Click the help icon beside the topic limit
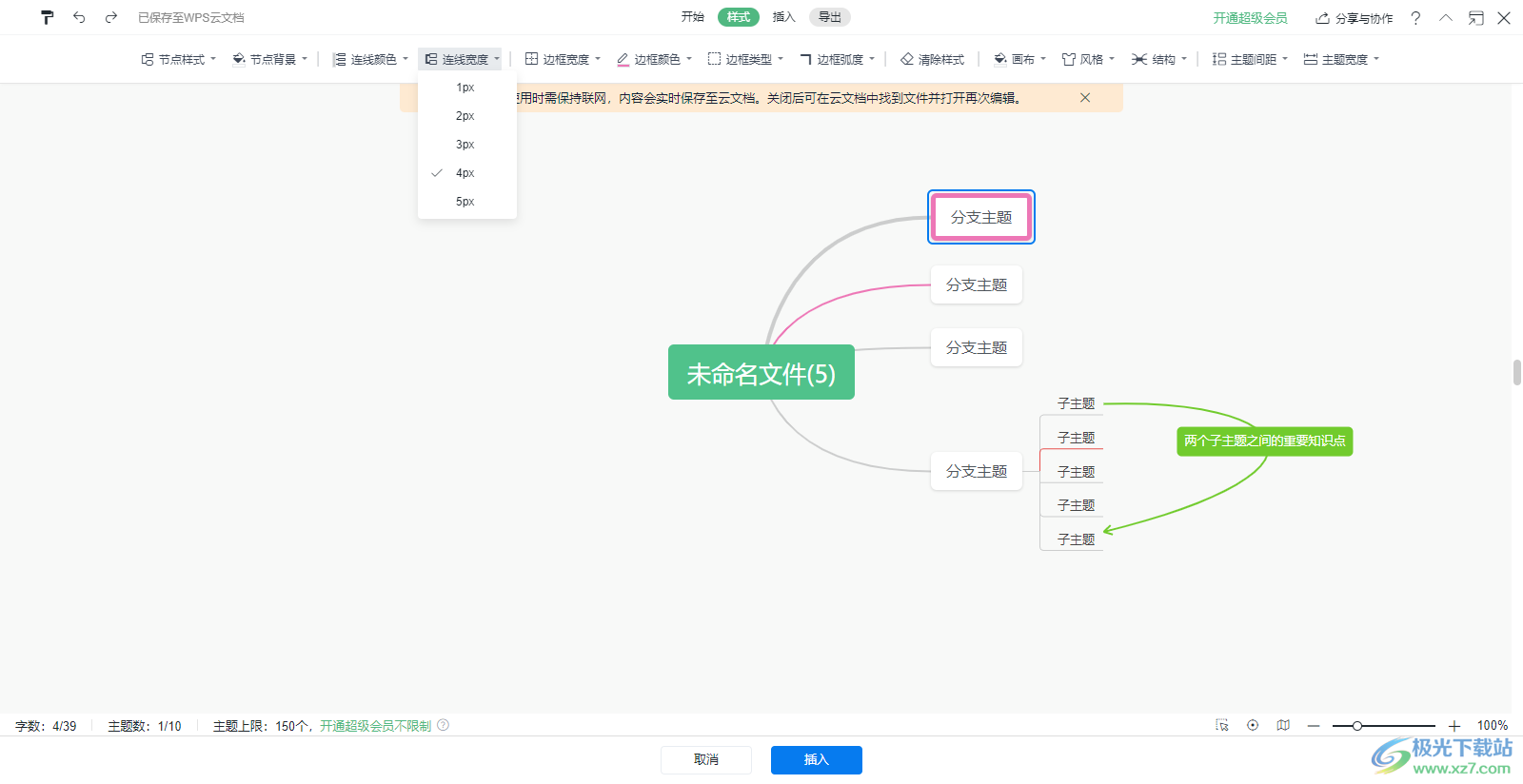The width and height of the screenshot is (1523, 784). tap(443, 725)
